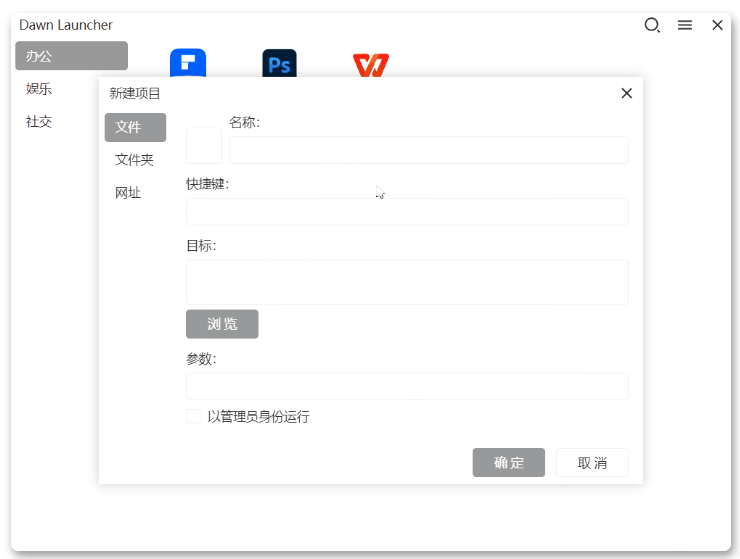Focus the 名称 name input field
This screenshot has width=740, height=559.
pyautogui.click(x=428, y=150)
